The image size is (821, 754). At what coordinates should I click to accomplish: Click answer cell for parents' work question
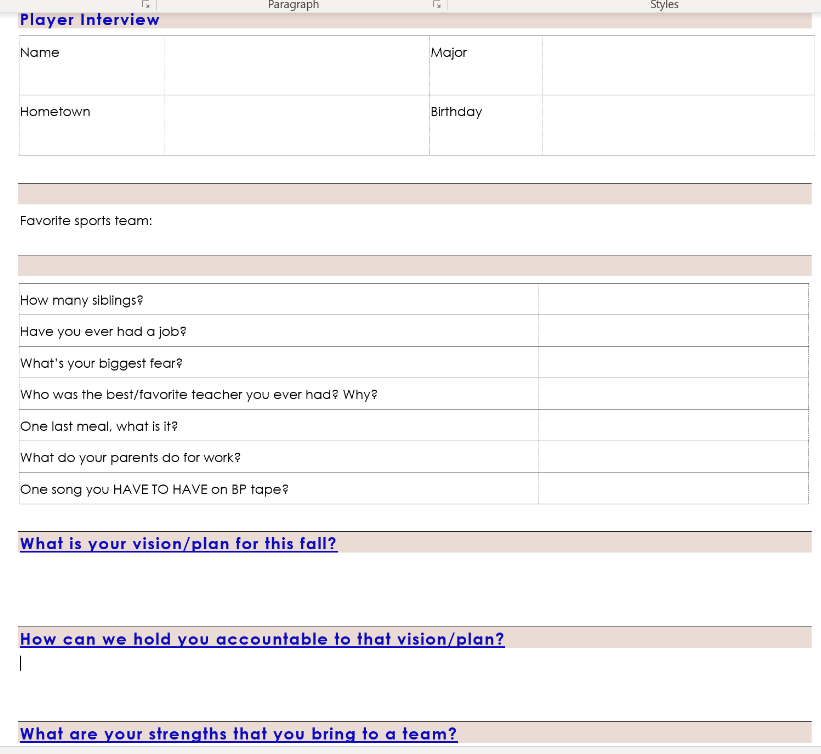click(x=673, y=457)
